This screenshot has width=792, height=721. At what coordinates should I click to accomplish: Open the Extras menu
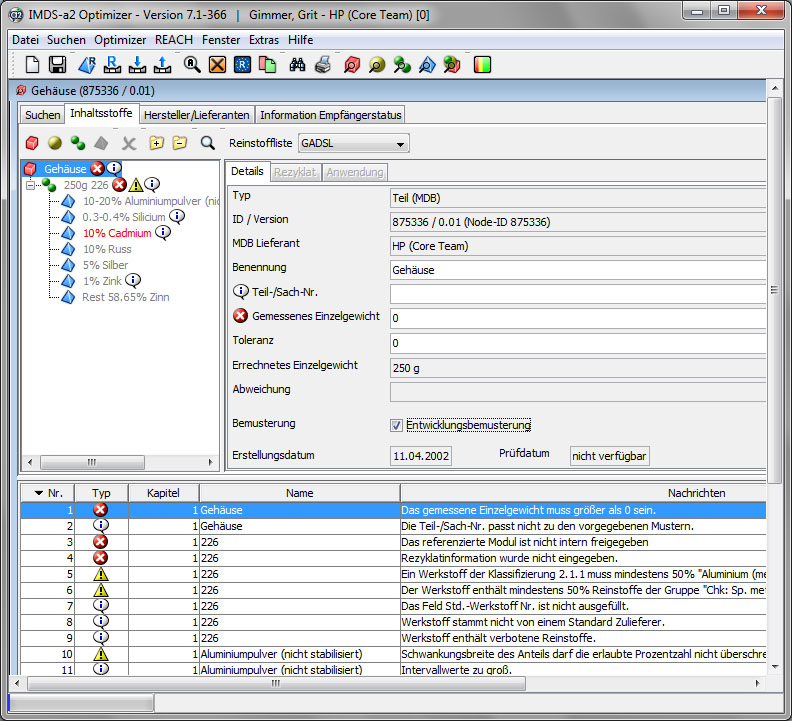[x=264, y=40]
